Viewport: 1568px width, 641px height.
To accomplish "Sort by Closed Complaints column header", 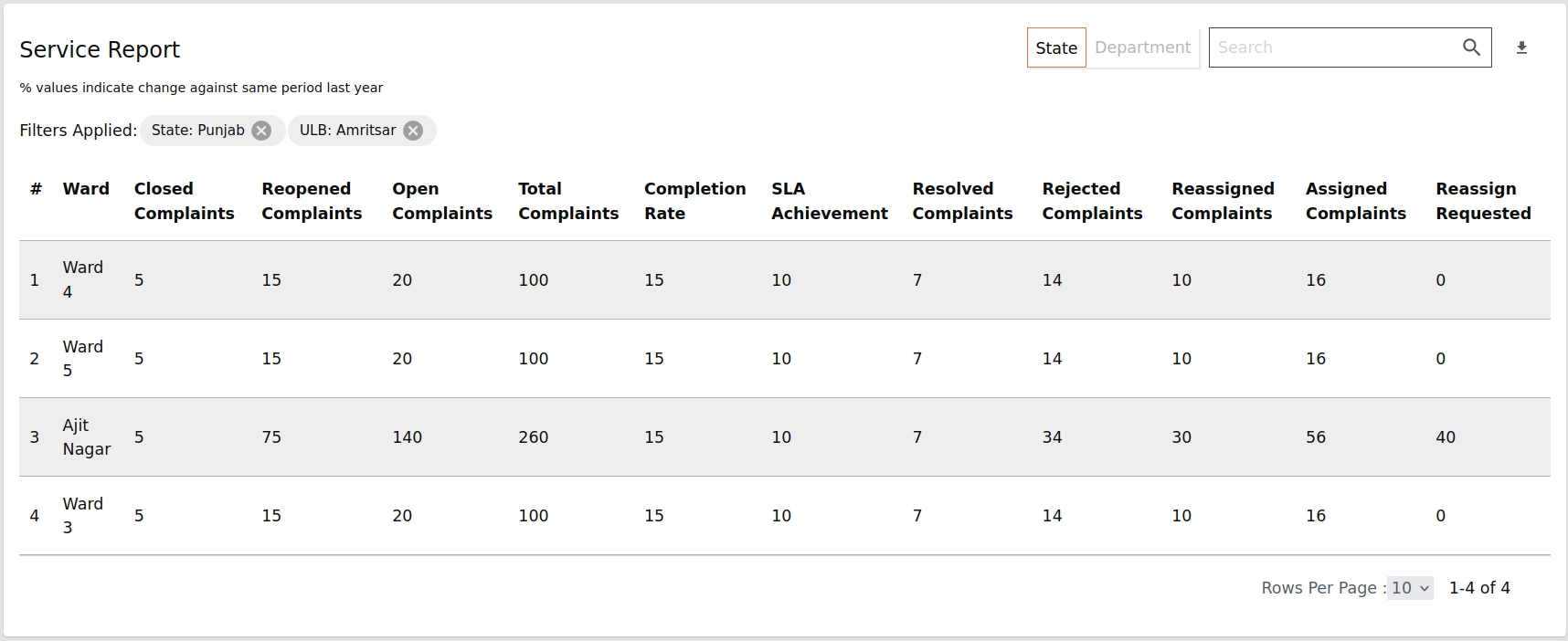I will [x=184, y=201].
